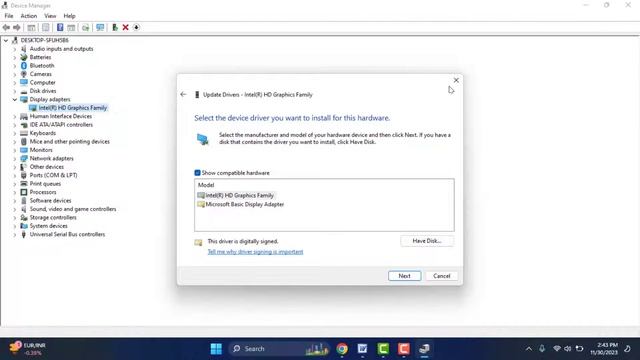
Task: Show hidden system tray icons chevron
Action: click(x=529, y=349)
